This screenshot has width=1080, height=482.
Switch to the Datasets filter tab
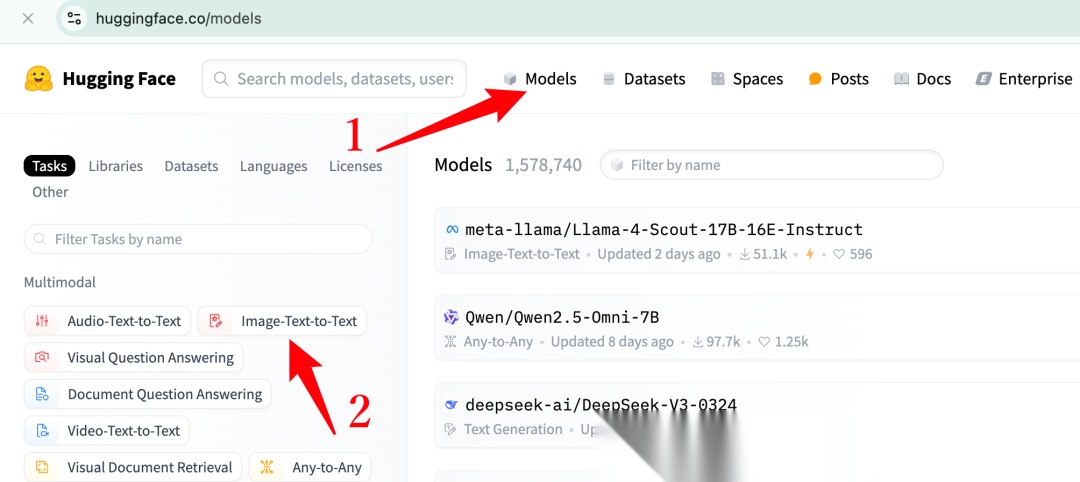tap(191, 166)
